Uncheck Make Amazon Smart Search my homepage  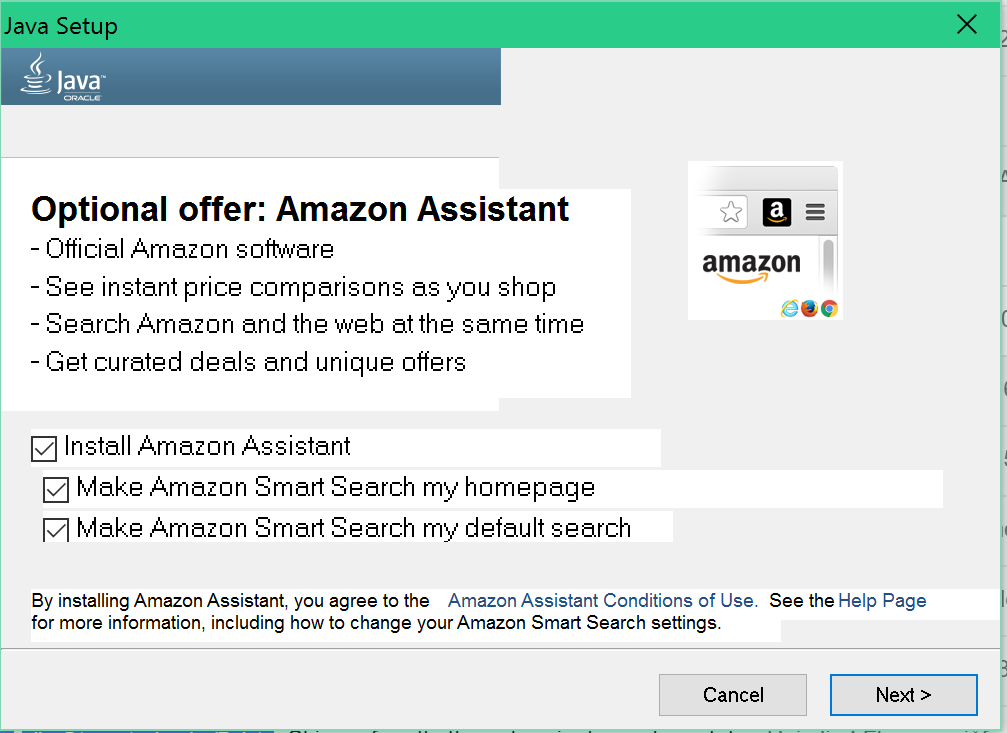click(56, 490)
